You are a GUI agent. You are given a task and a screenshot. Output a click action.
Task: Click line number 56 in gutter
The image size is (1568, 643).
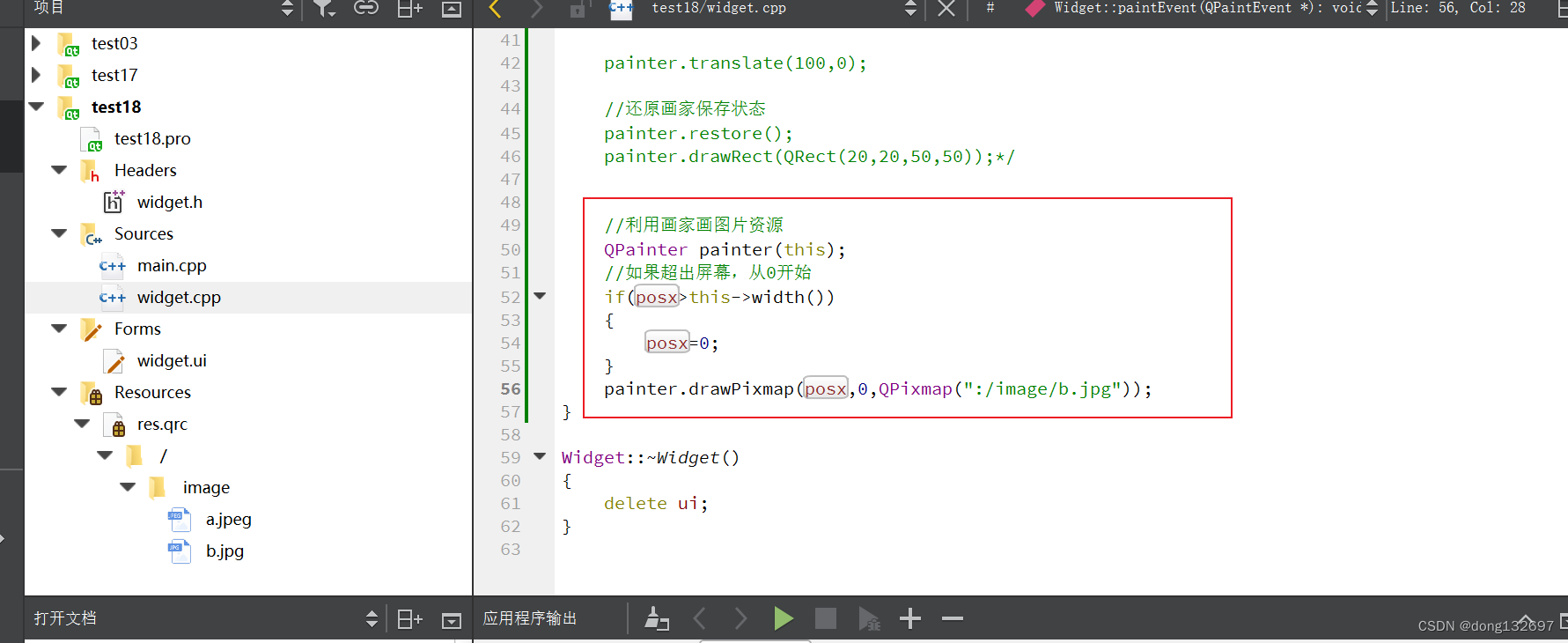coord(511,388)
